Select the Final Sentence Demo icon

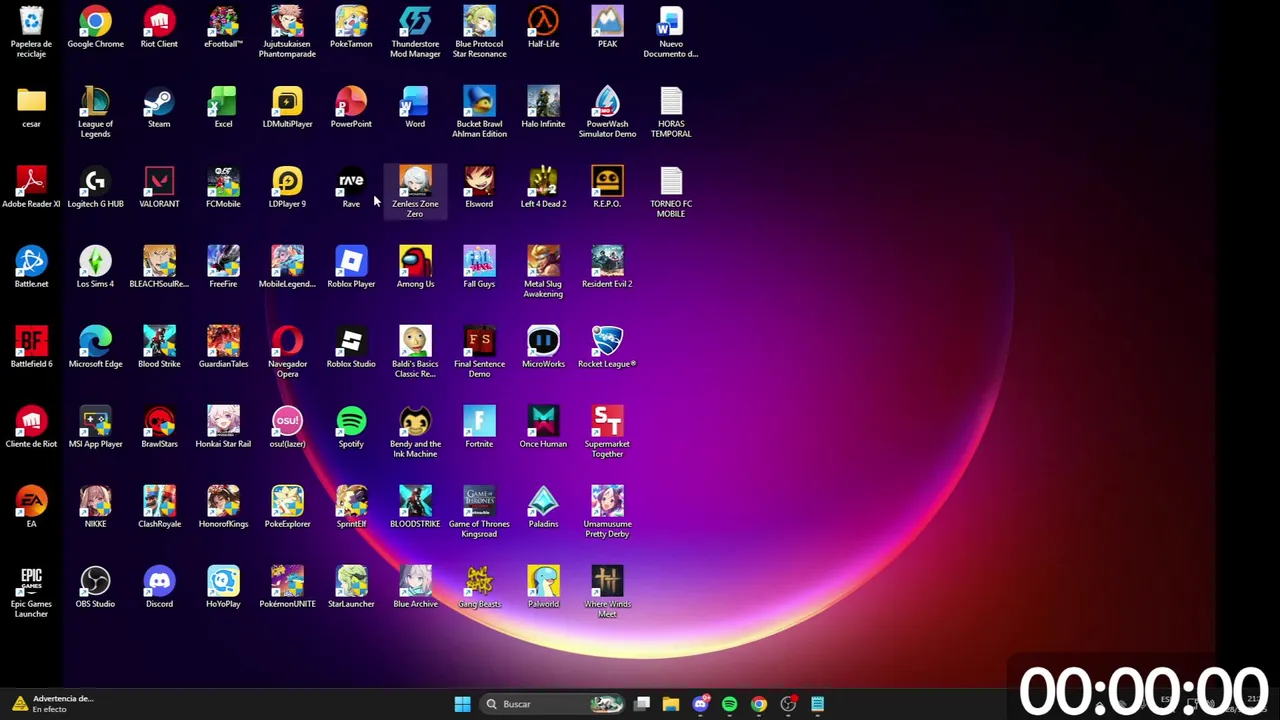coord(479,352)
